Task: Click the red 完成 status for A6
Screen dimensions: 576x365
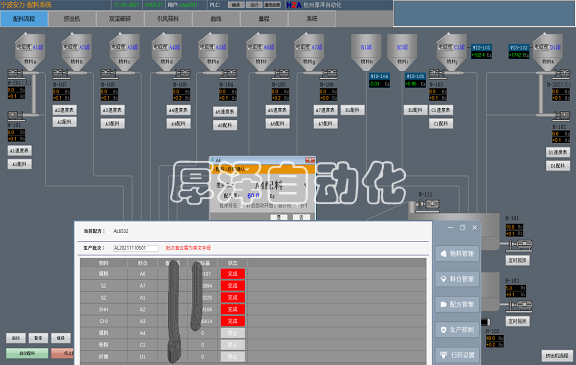Action: (233, 274)
